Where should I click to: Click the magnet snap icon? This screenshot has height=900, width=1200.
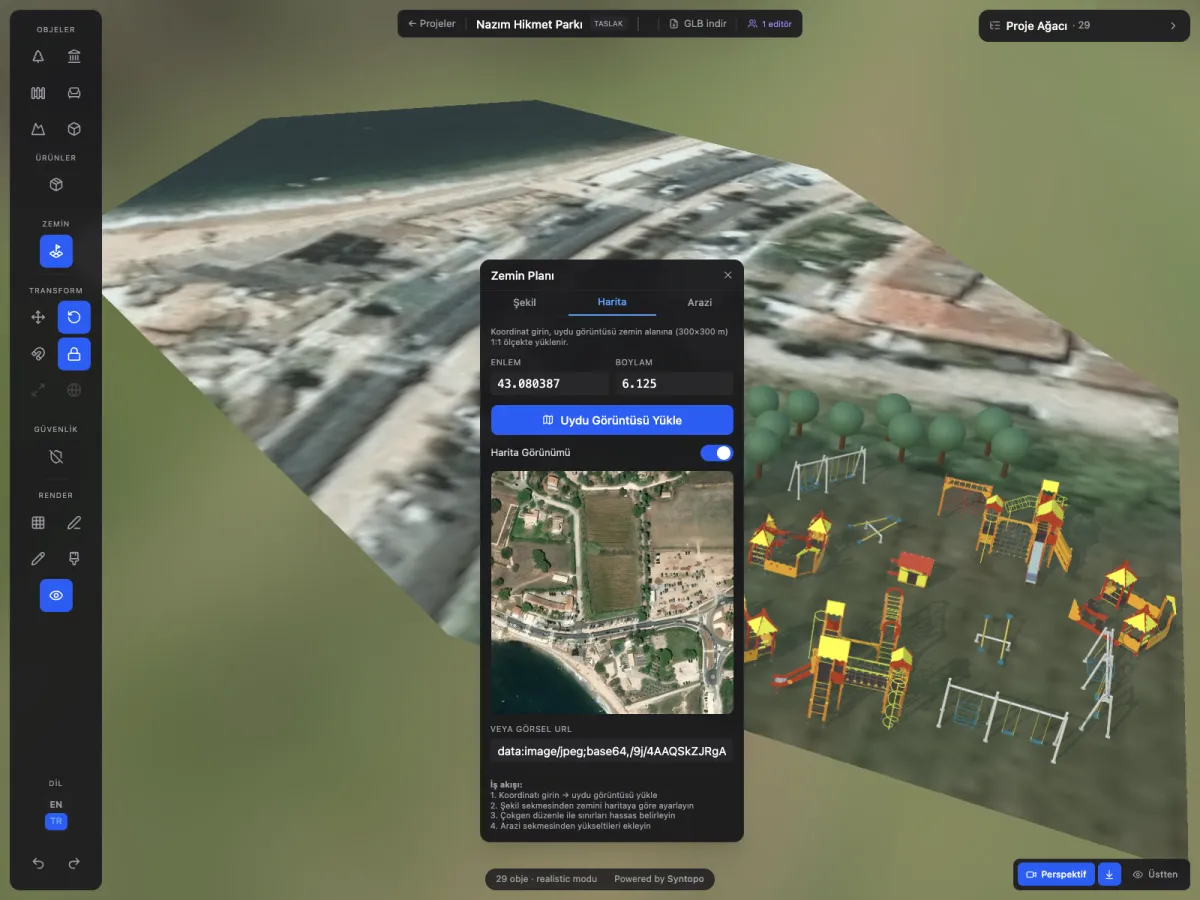pos(38,354)
